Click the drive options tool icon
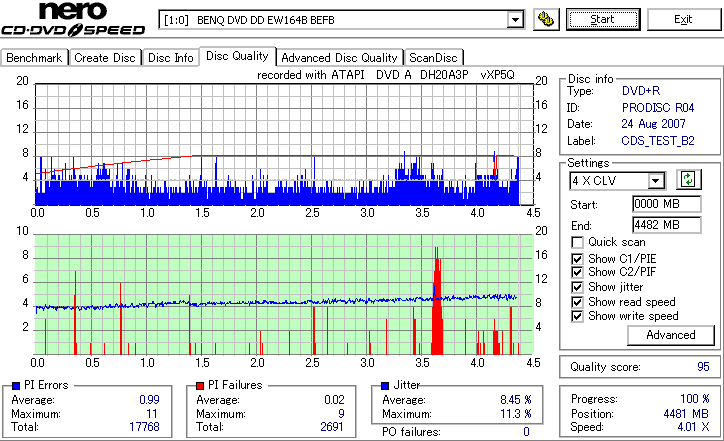The width and height of the screenshot is (724, 441). point(546,19)
